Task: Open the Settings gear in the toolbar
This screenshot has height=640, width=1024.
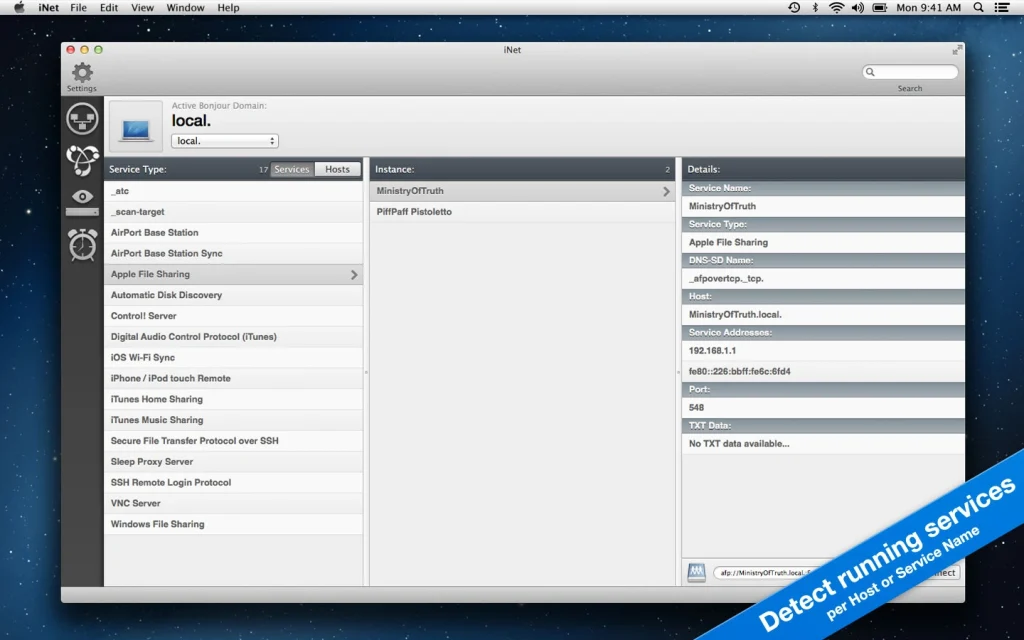Action: pyautogui.click(x=81, y=72)
